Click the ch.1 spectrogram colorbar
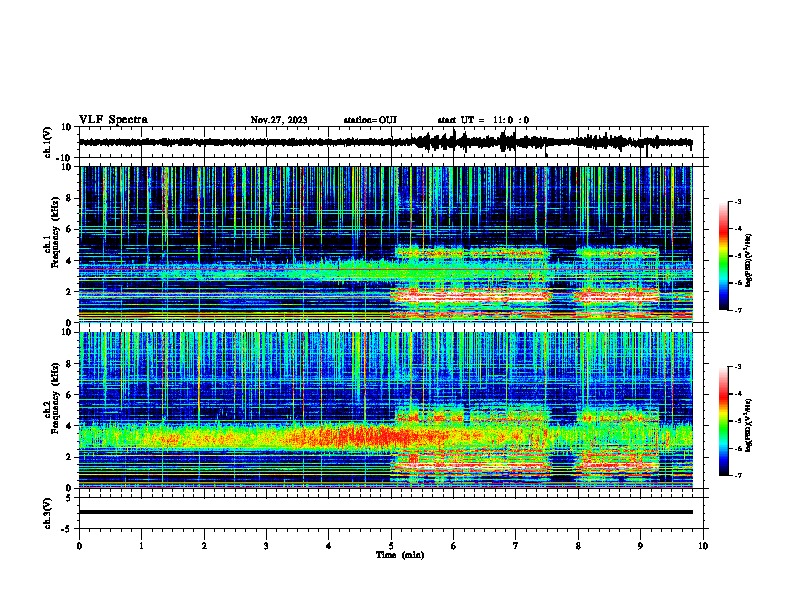The image size is (792, 612). tap(723, 256)
